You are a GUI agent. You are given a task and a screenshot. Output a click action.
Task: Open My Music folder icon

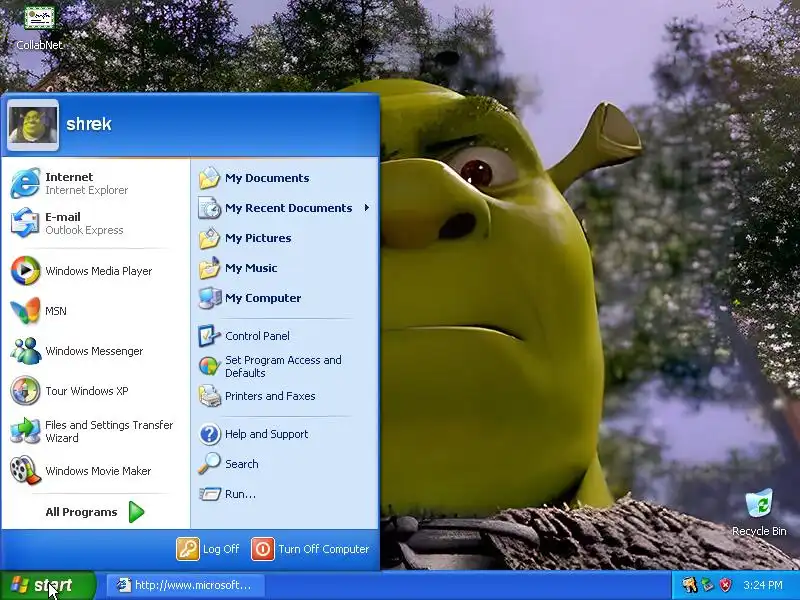click(209, 268)
